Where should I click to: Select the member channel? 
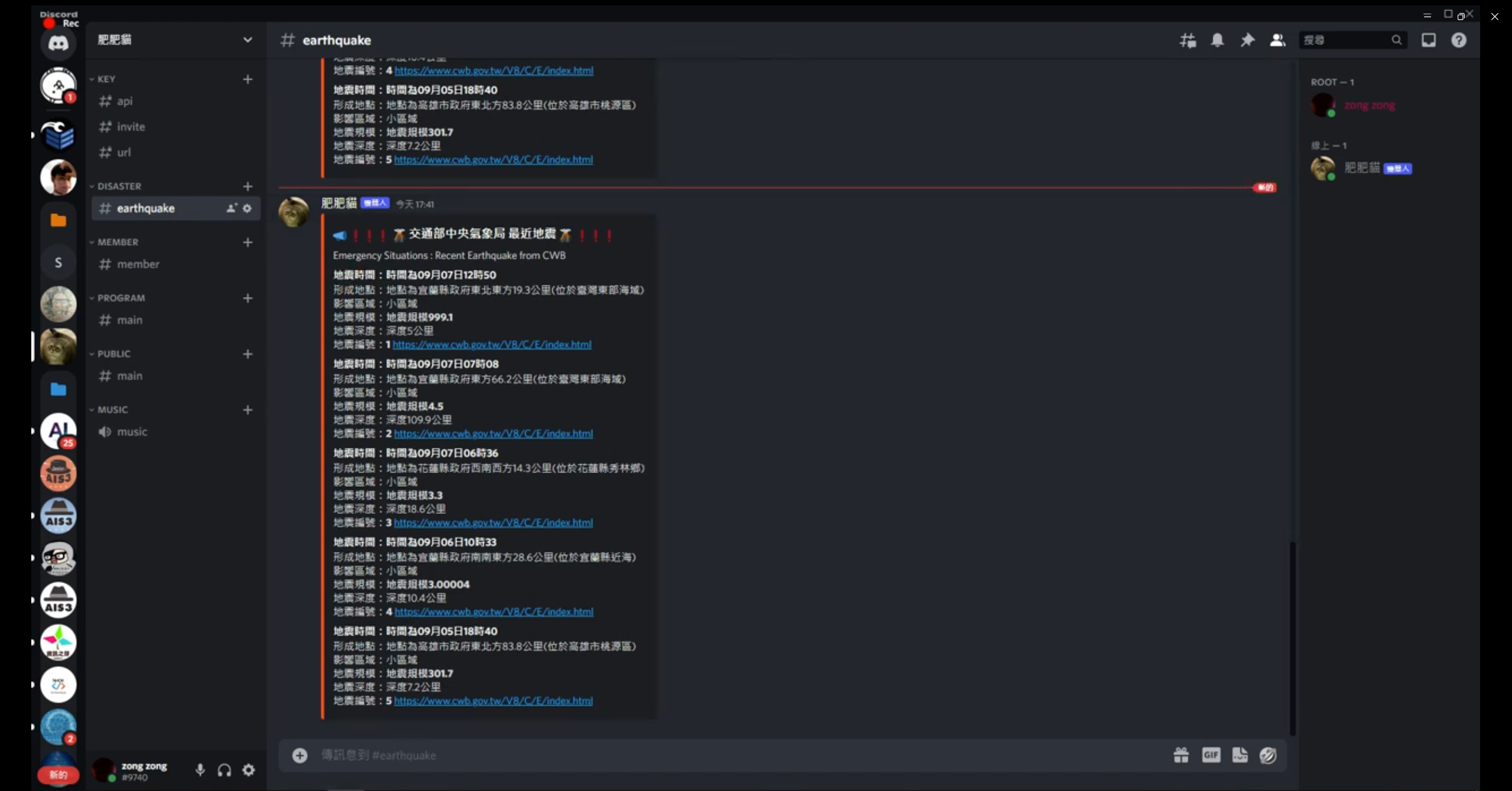pyautogui.click(x=138, y=264)
